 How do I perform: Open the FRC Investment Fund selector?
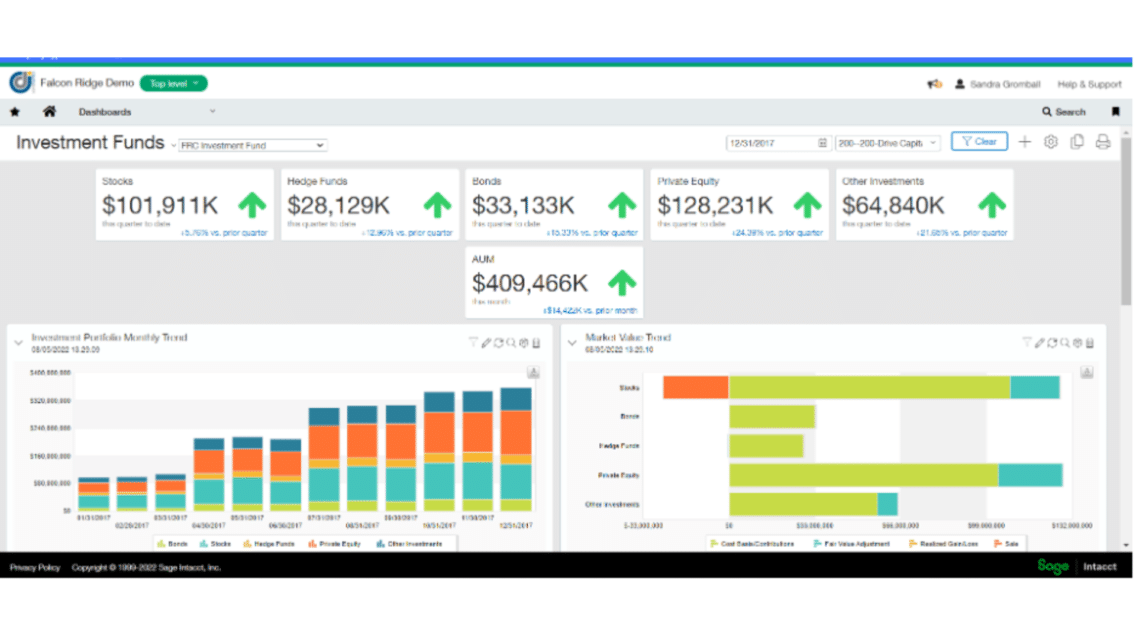252,145
